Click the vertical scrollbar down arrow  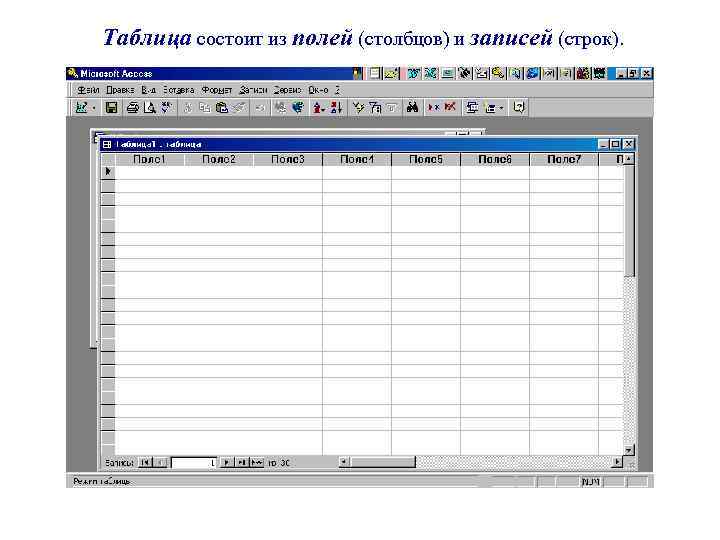point(629,450)
